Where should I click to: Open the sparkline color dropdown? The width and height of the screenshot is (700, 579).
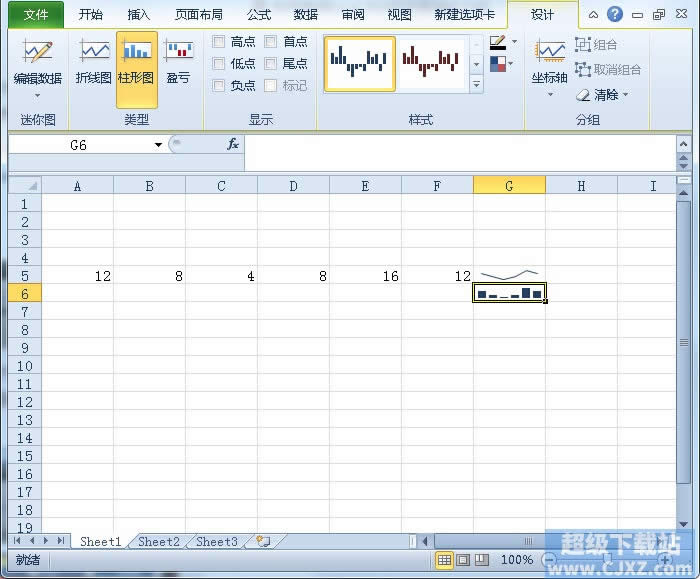[514, 43]
